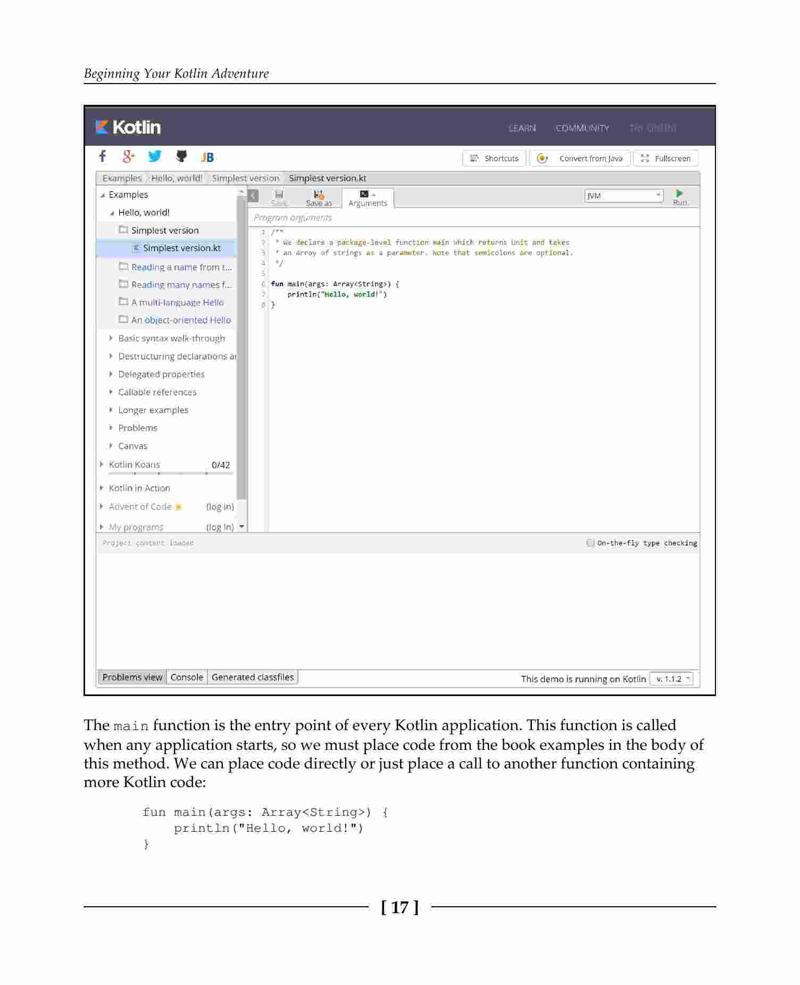The image size is (800, 985).
Task: Click Examples breadcrumb
Action: [122, 178]
